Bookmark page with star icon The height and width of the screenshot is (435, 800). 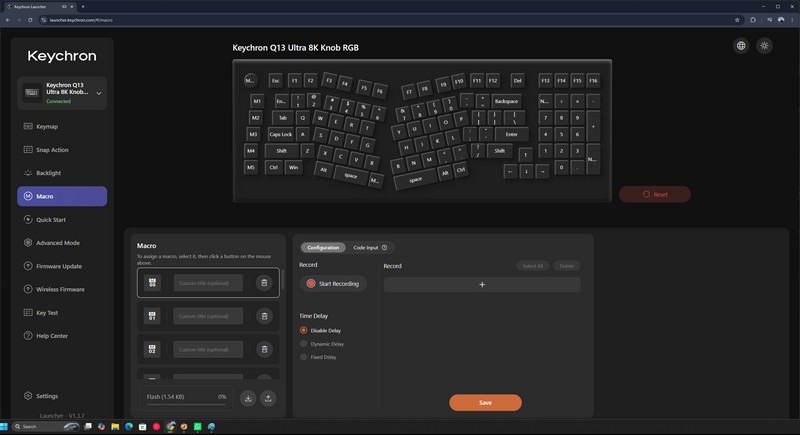pos(737,20)
